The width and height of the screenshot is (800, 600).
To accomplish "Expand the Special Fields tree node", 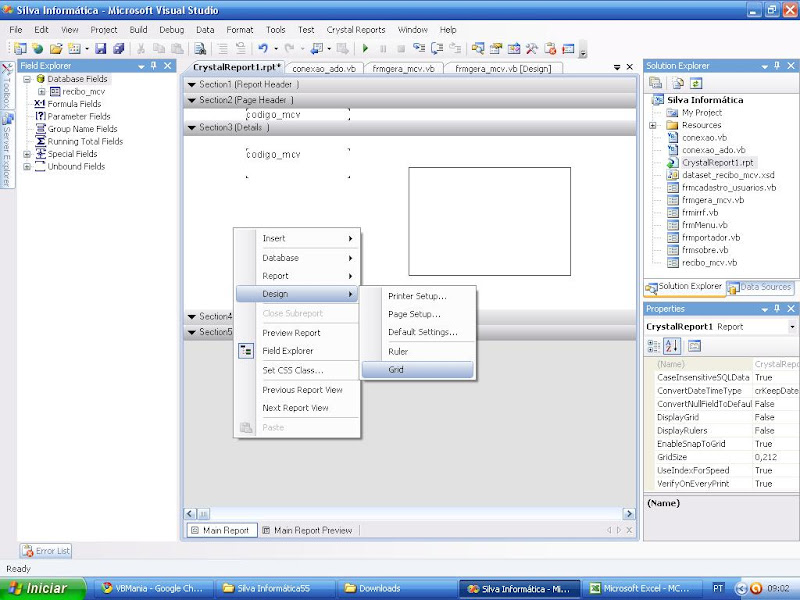I will click(27, 154).
